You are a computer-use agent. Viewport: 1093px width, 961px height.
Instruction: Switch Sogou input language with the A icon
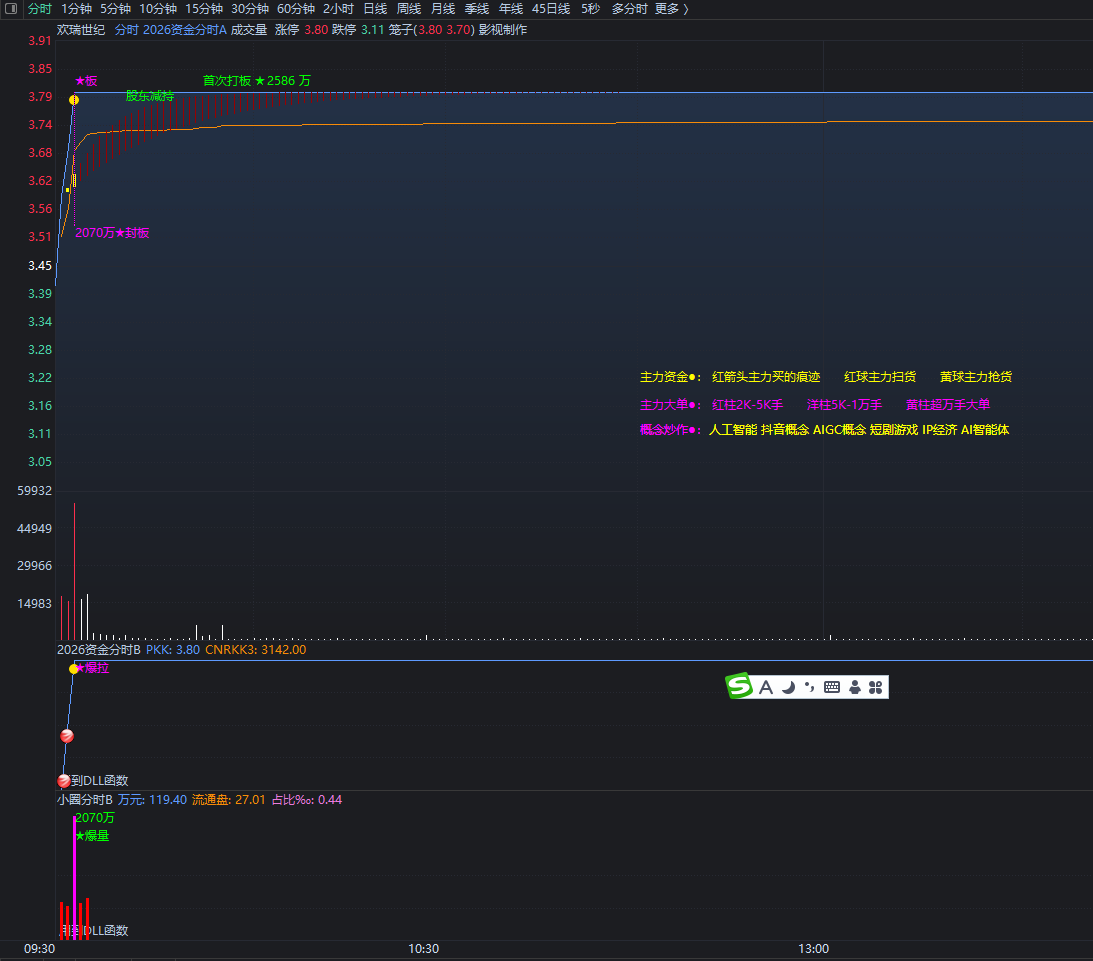[765, 688]
